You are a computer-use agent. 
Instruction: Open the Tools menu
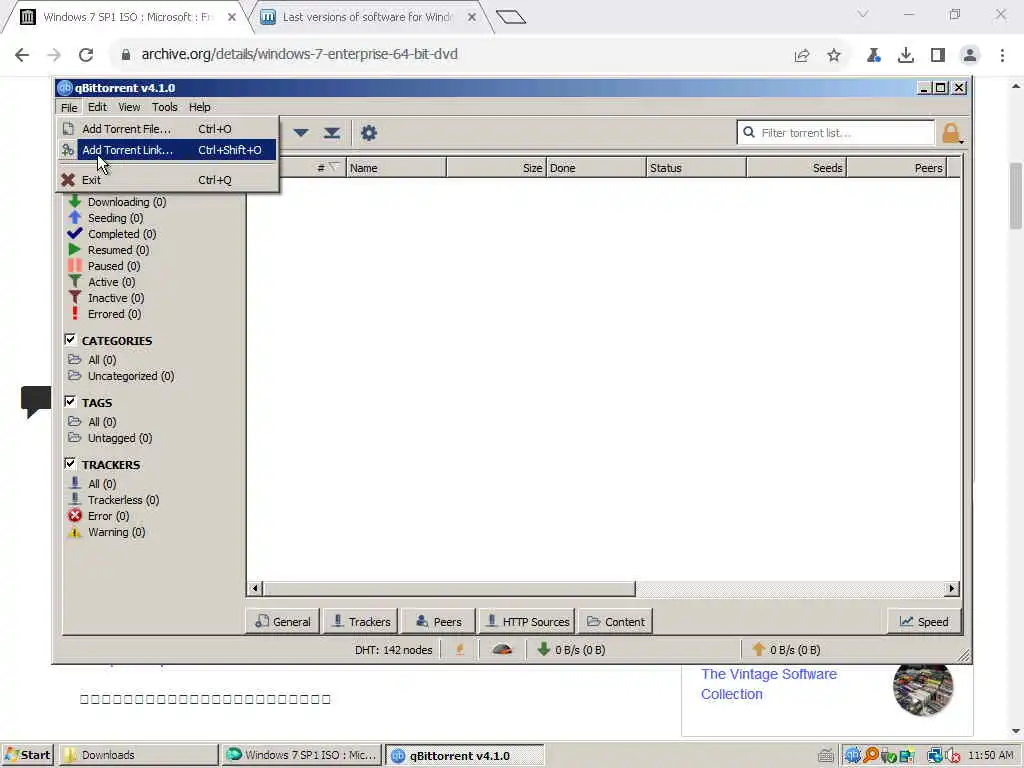point(165,107)
